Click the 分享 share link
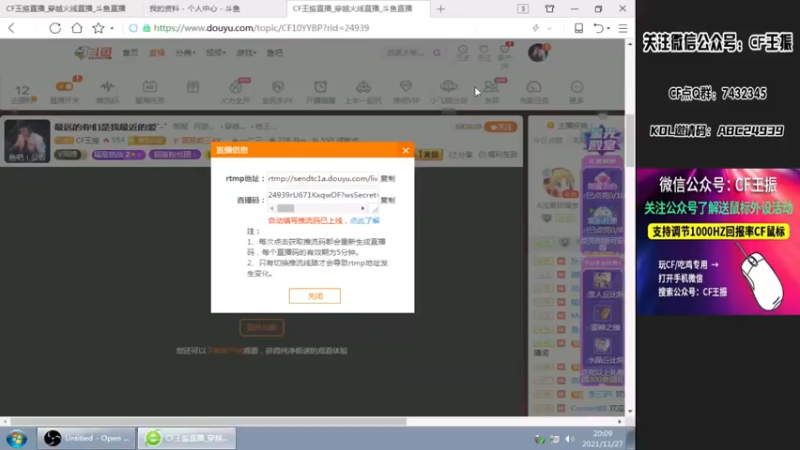 pos(461,155)
